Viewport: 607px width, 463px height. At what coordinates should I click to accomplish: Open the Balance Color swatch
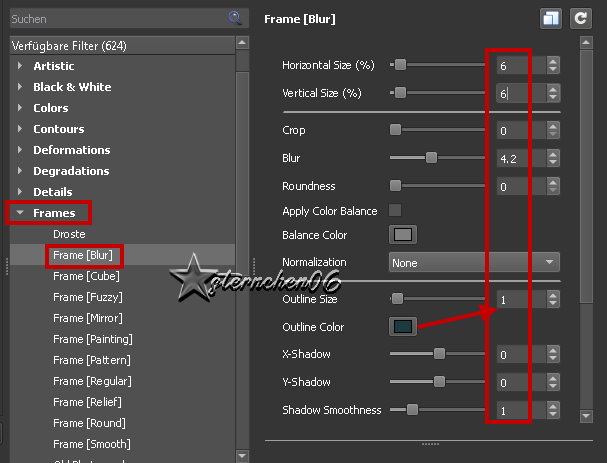402,235
